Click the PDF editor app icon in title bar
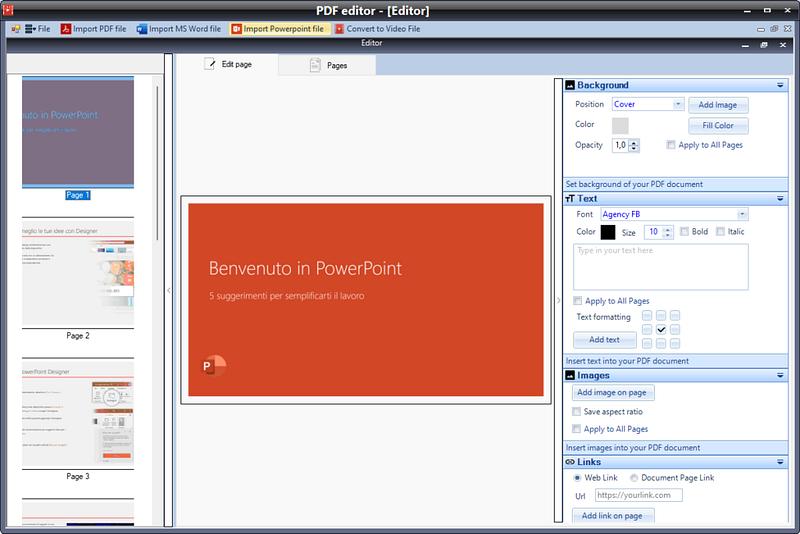 8,9
